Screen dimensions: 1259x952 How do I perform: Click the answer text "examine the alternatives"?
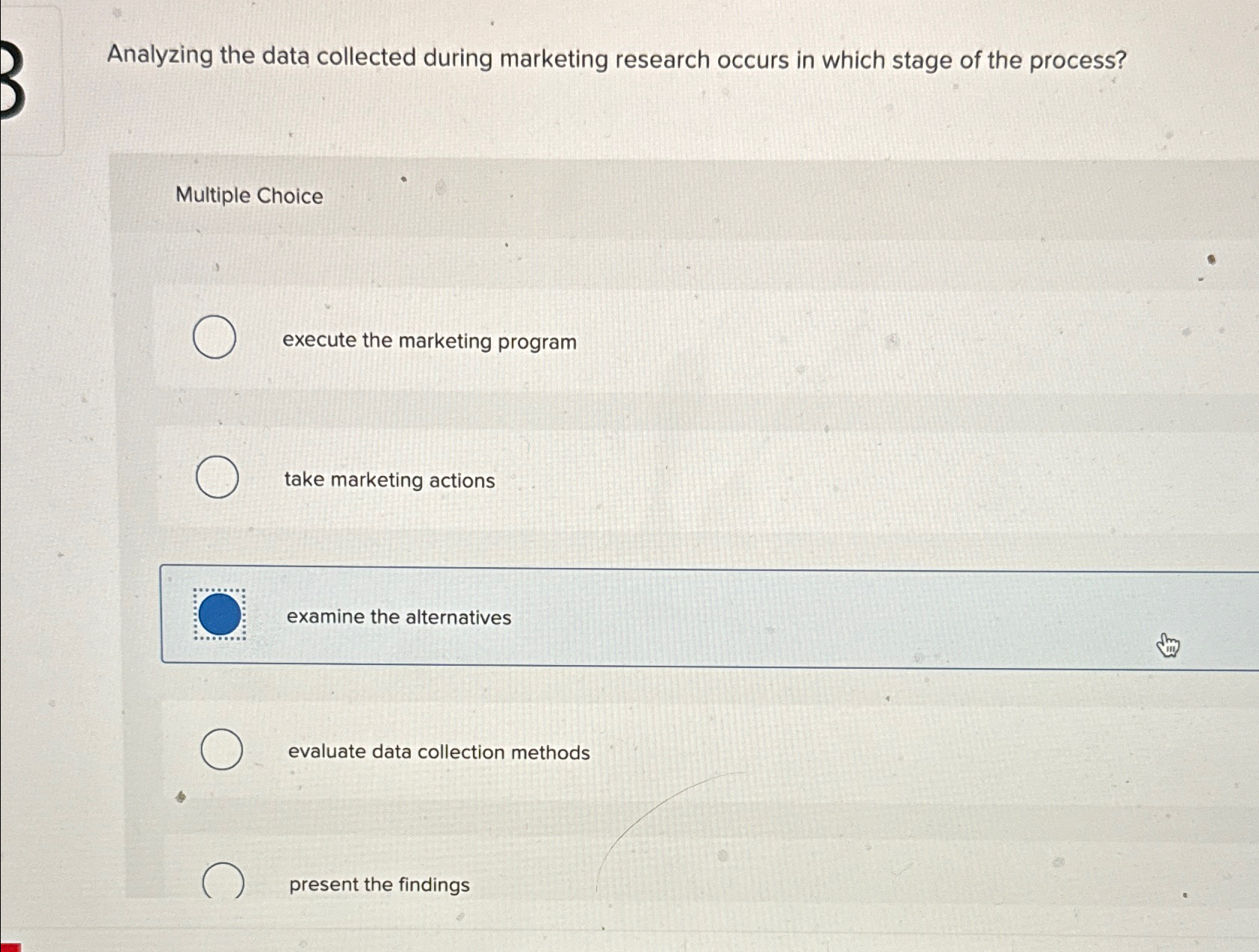(399, 617)
